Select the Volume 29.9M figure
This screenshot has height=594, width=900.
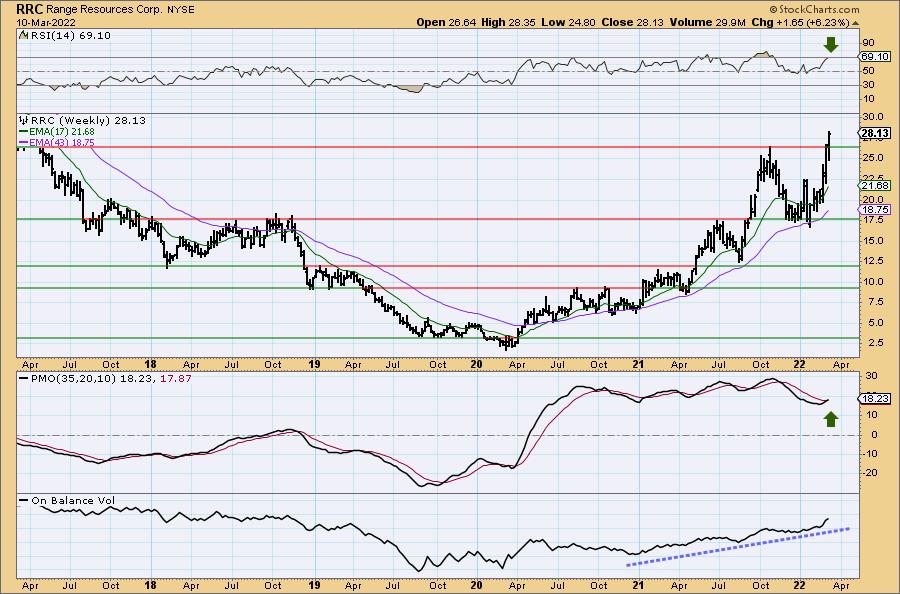click(x=707, y=22)
